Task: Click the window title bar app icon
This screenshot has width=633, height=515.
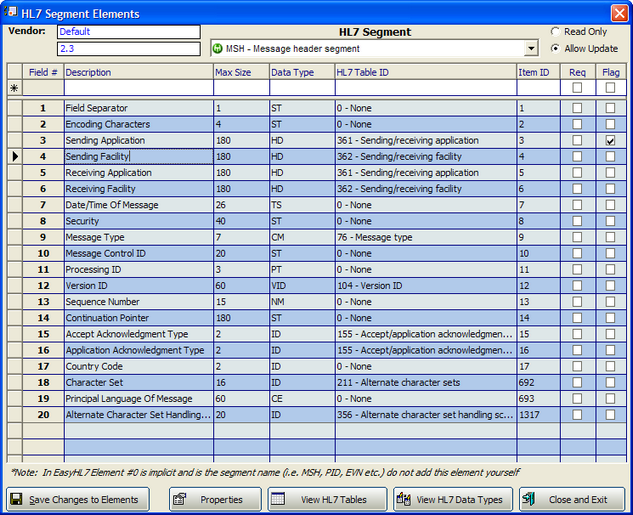Action: (x=11, y=11)
